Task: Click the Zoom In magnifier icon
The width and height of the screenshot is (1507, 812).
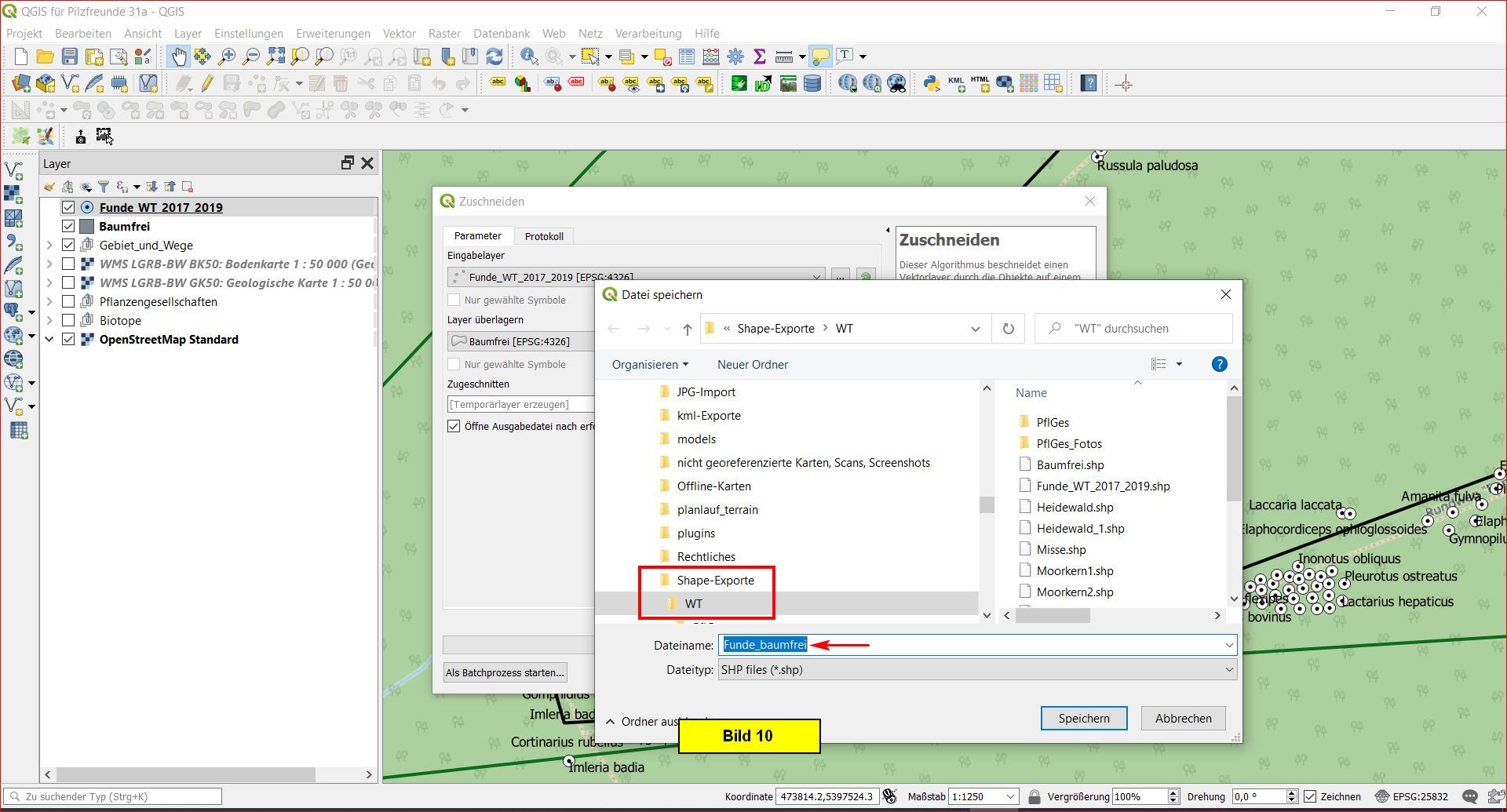Action: coord(227,56)
